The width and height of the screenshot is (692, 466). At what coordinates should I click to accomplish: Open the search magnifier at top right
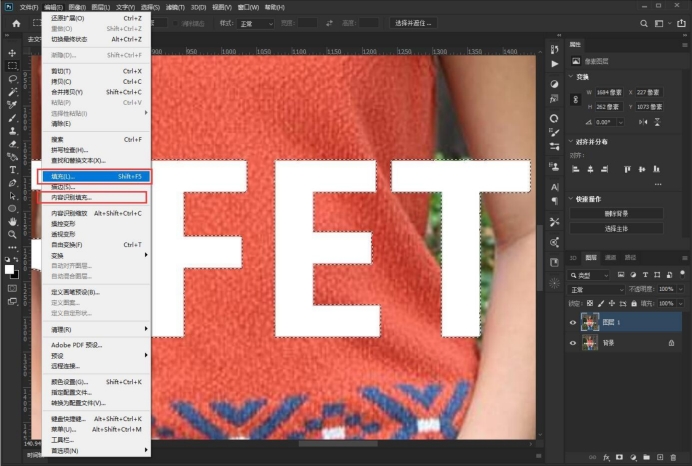(644, 23)
